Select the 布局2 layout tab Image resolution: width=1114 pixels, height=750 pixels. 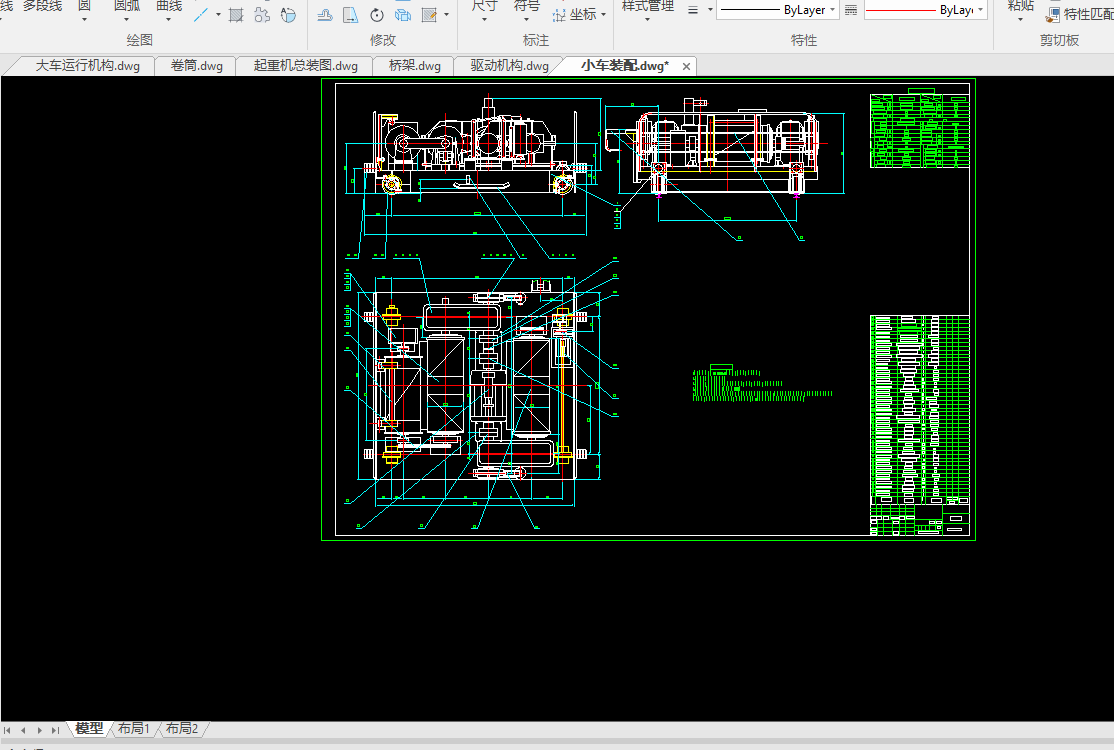(182, 729)
